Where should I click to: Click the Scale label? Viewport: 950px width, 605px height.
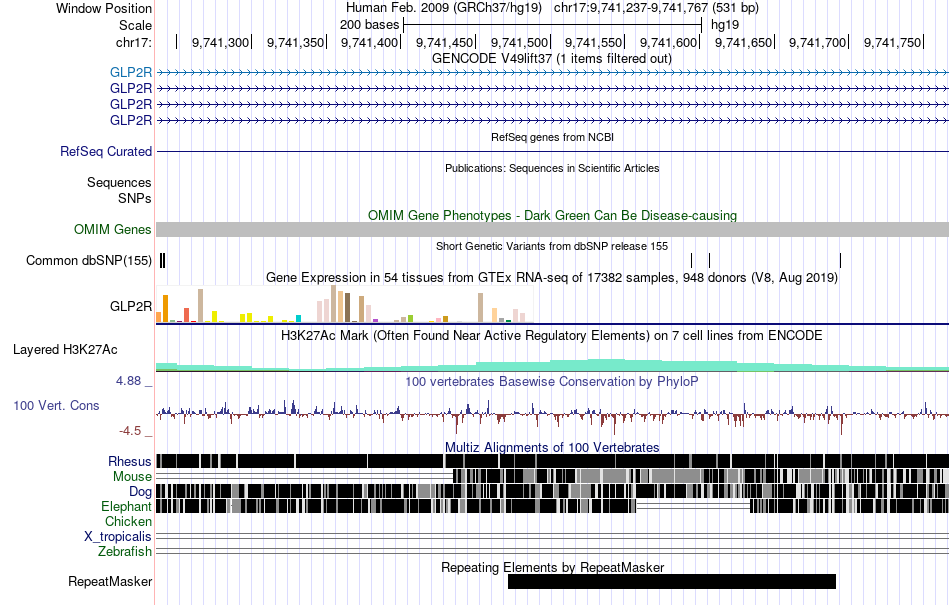[x=136, y=25]
